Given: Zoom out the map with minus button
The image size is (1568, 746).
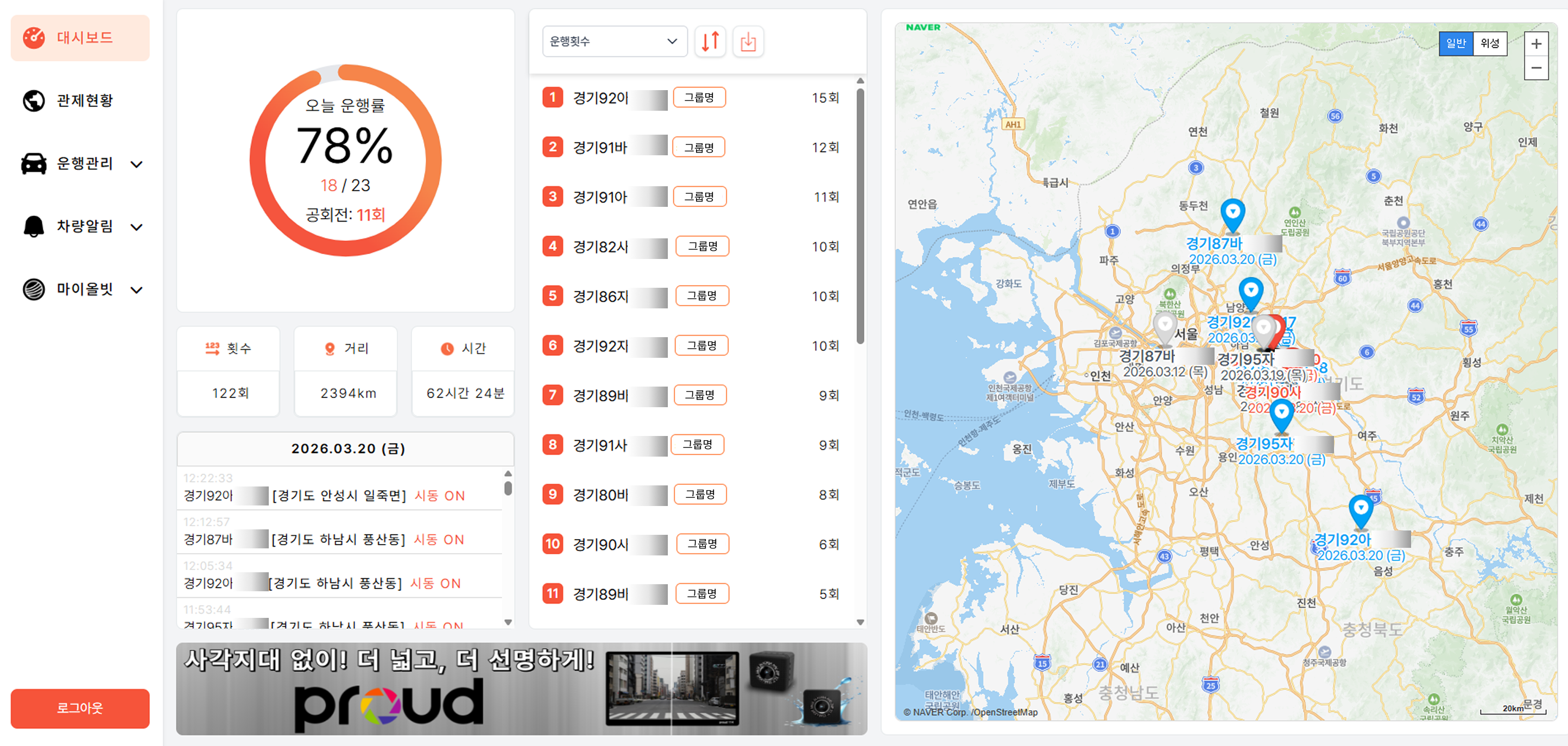Looking at the screenshot, I should point(1536,68).
